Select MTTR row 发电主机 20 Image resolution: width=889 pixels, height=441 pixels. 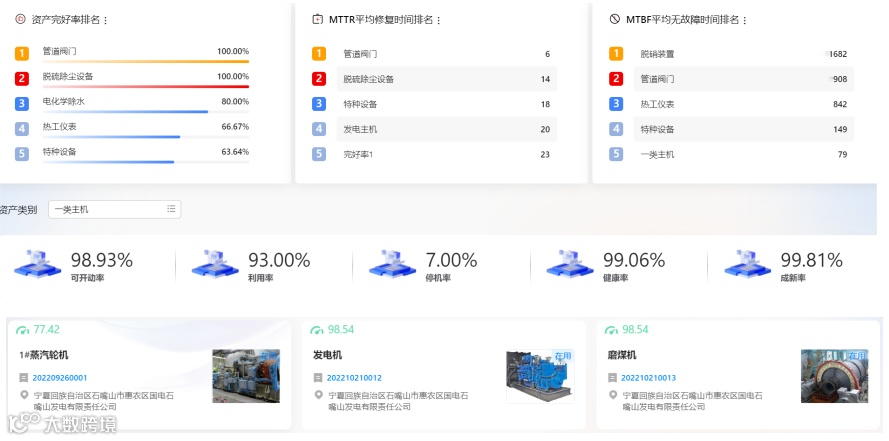[447, 129]
